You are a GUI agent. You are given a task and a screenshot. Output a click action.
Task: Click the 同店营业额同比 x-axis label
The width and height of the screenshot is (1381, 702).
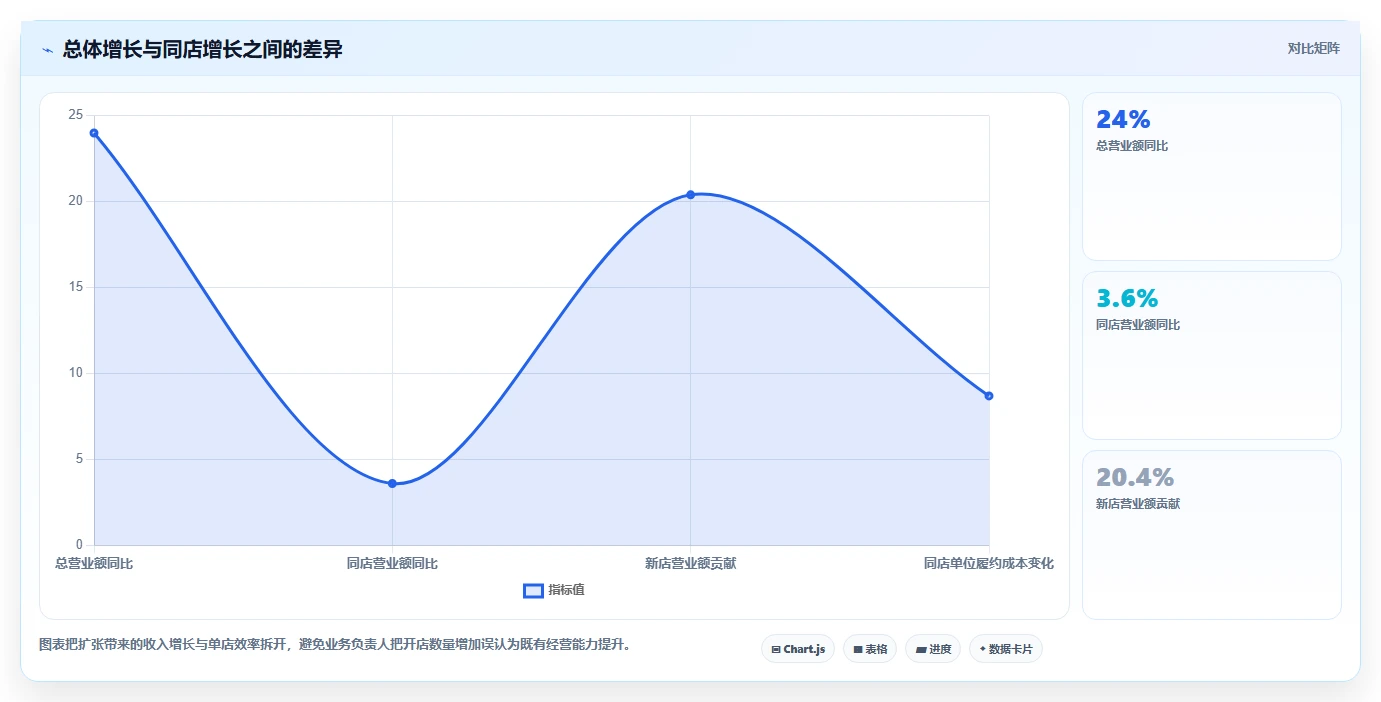click(392, 564)
